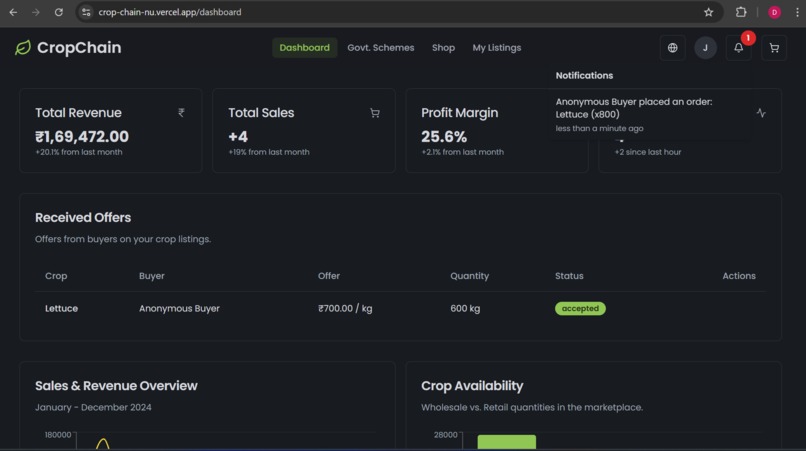Click the Profit Margin card title
806x451 pixels.
[x=460, y=113]
